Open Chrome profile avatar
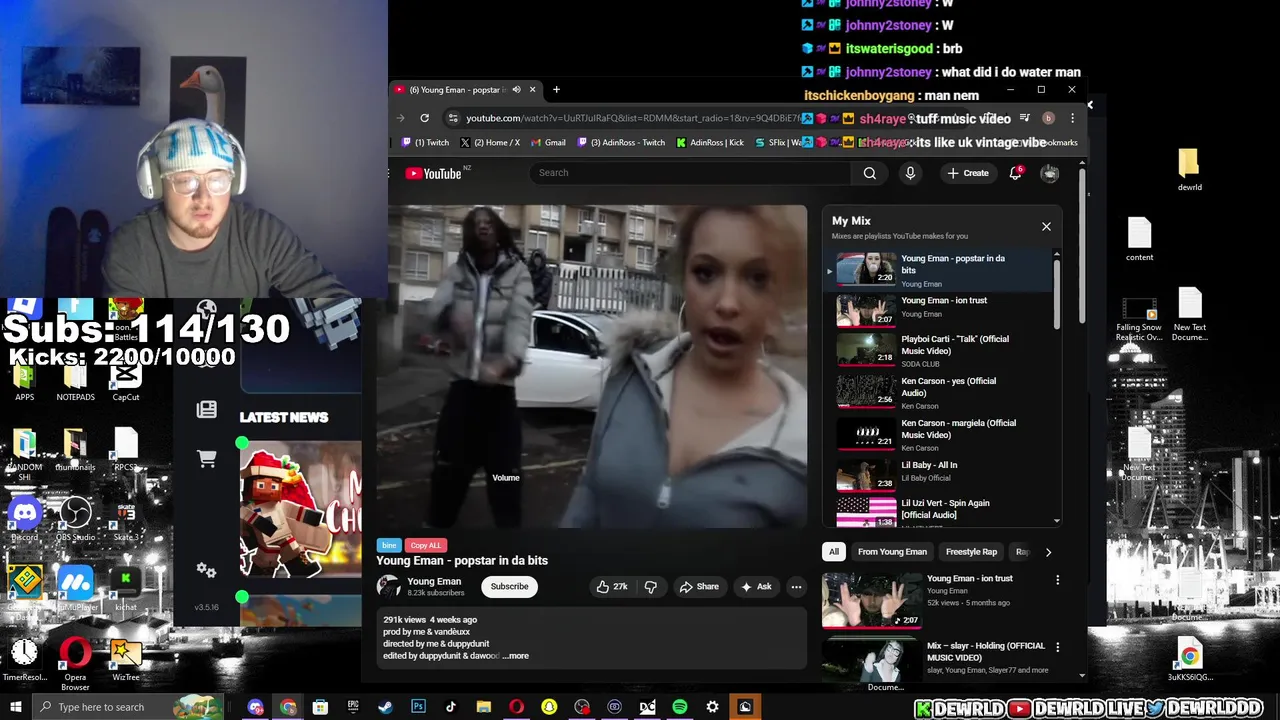Image resolution: width=1280 pixels, height=720 pixels. (1048, 118)
